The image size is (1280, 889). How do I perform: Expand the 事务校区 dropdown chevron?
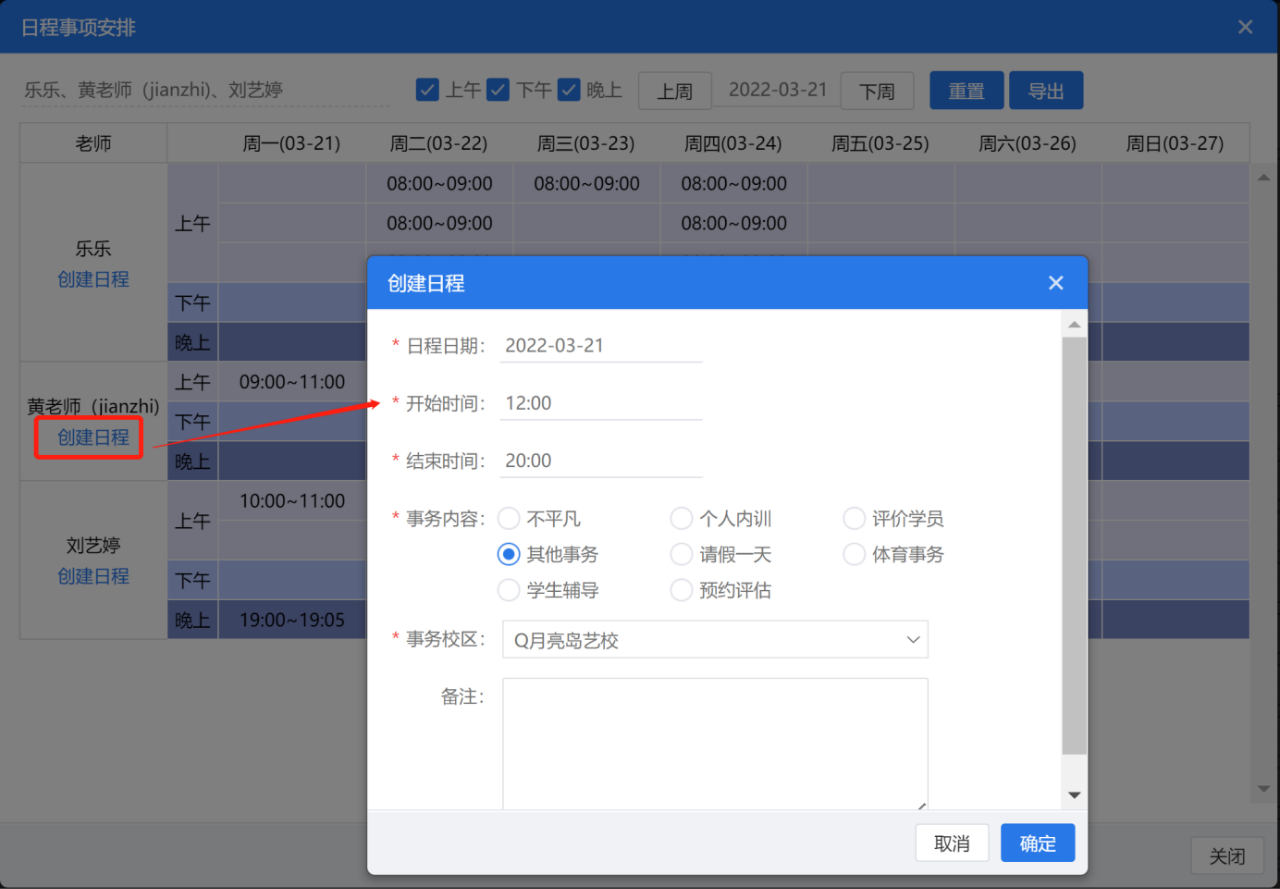(x=912, y=640)
